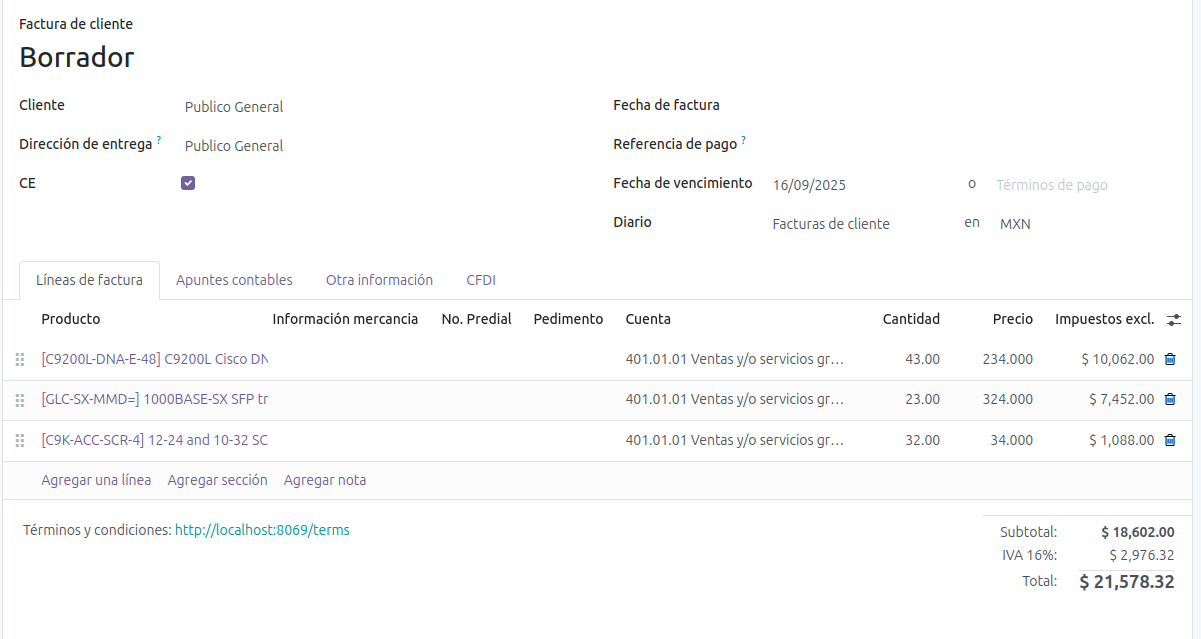Delete the C9200L-DNA-E-48 invoice line
1201x639 pixels.
coord(1170,359)
